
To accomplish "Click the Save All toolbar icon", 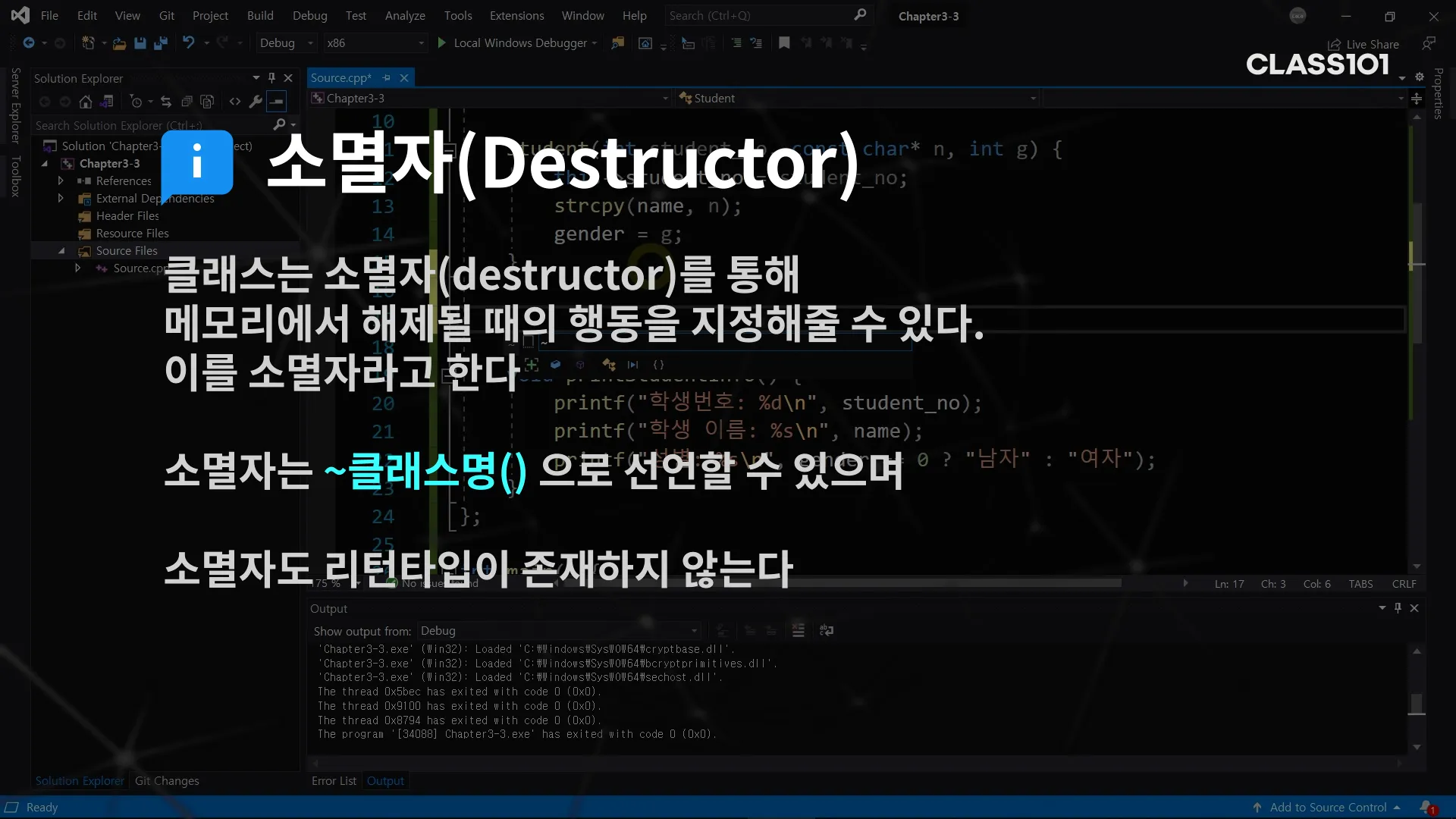I will (x=160, y=43).
